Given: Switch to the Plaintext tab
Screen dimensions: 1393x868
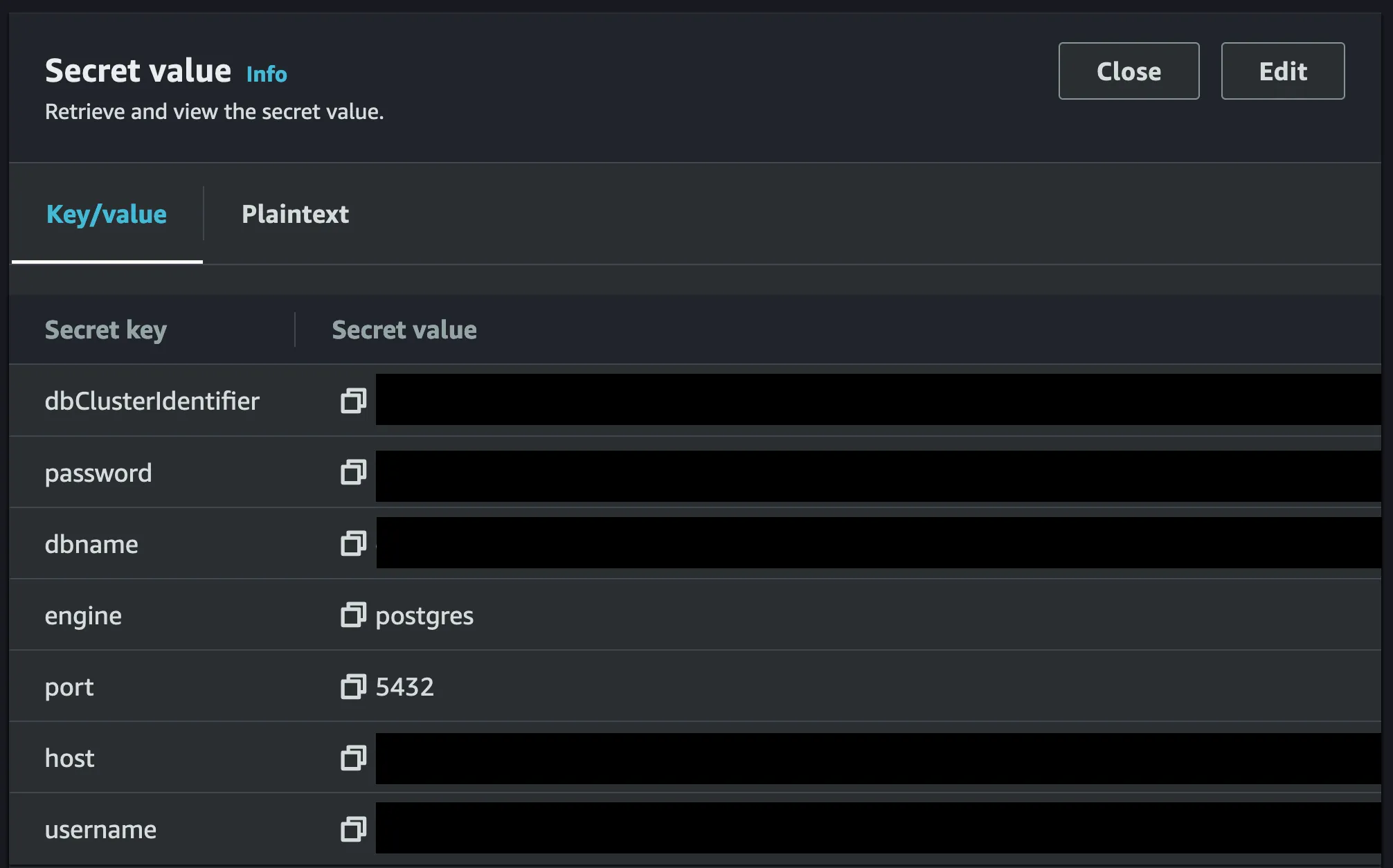Looking at the screenshot, I should click(x=295, y=215).
